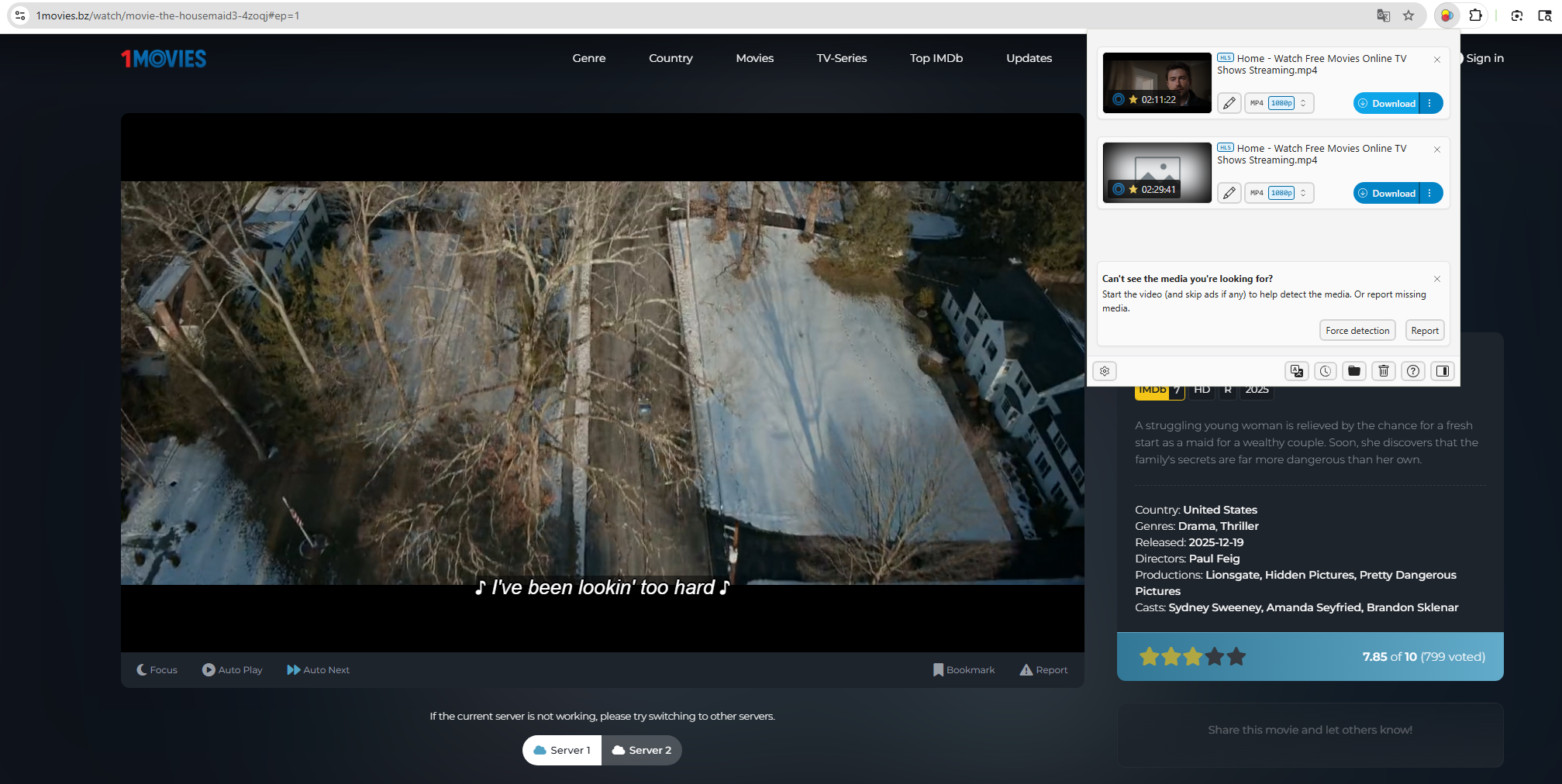The width and height of the screenshot is (1562, 784).
Task: Select Top IMDb in the navigation menu
Action: click(936, 58)
